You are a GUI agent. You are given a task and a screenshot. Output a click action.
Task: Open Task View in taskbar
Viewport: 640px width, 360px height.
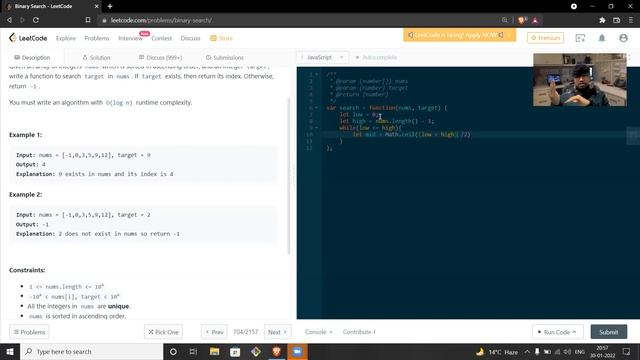(193, 351)
